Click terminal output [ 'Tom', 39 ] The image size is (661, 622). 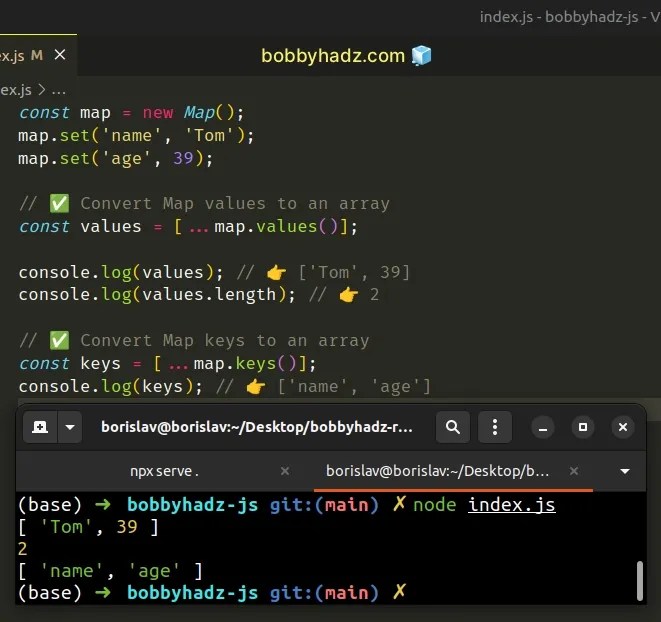(x=89, y=527)
